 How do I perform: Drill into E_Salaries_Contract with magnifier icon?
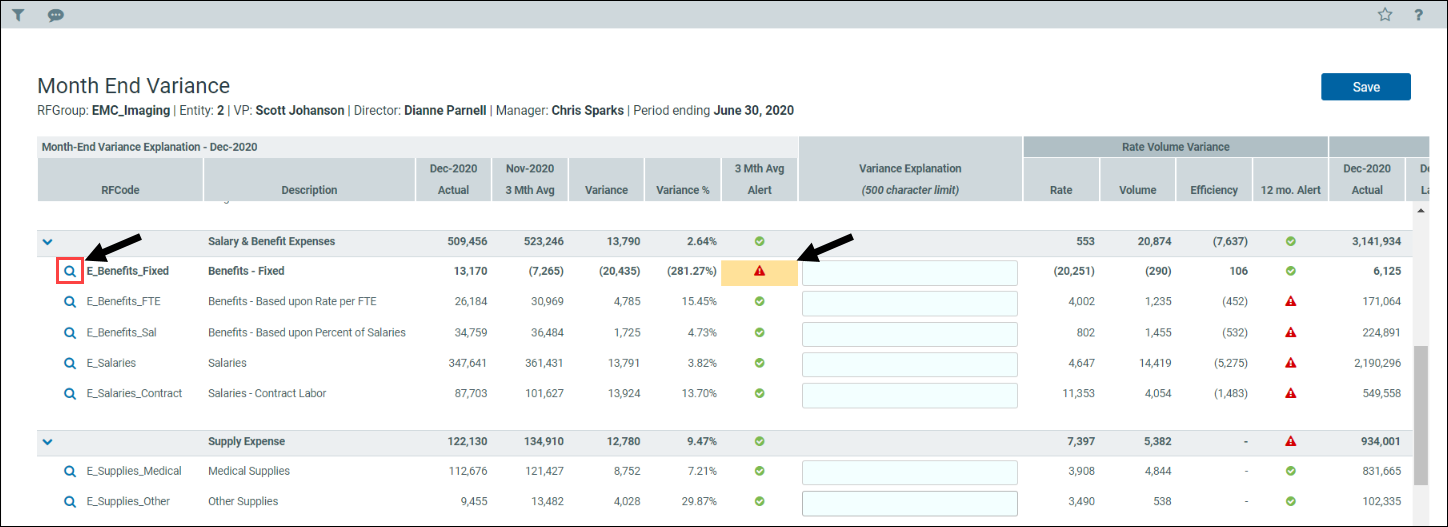(x=70, y=393)
